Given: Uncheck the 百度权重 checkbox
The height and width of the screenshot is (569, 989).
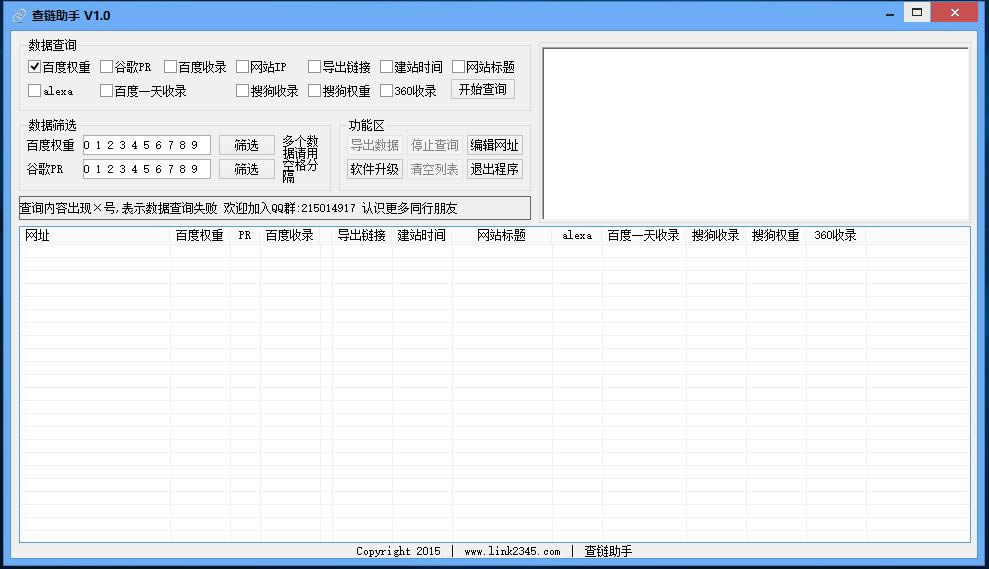Looking at the screenshot, I should pyautogui.click(x=35, y=67).
